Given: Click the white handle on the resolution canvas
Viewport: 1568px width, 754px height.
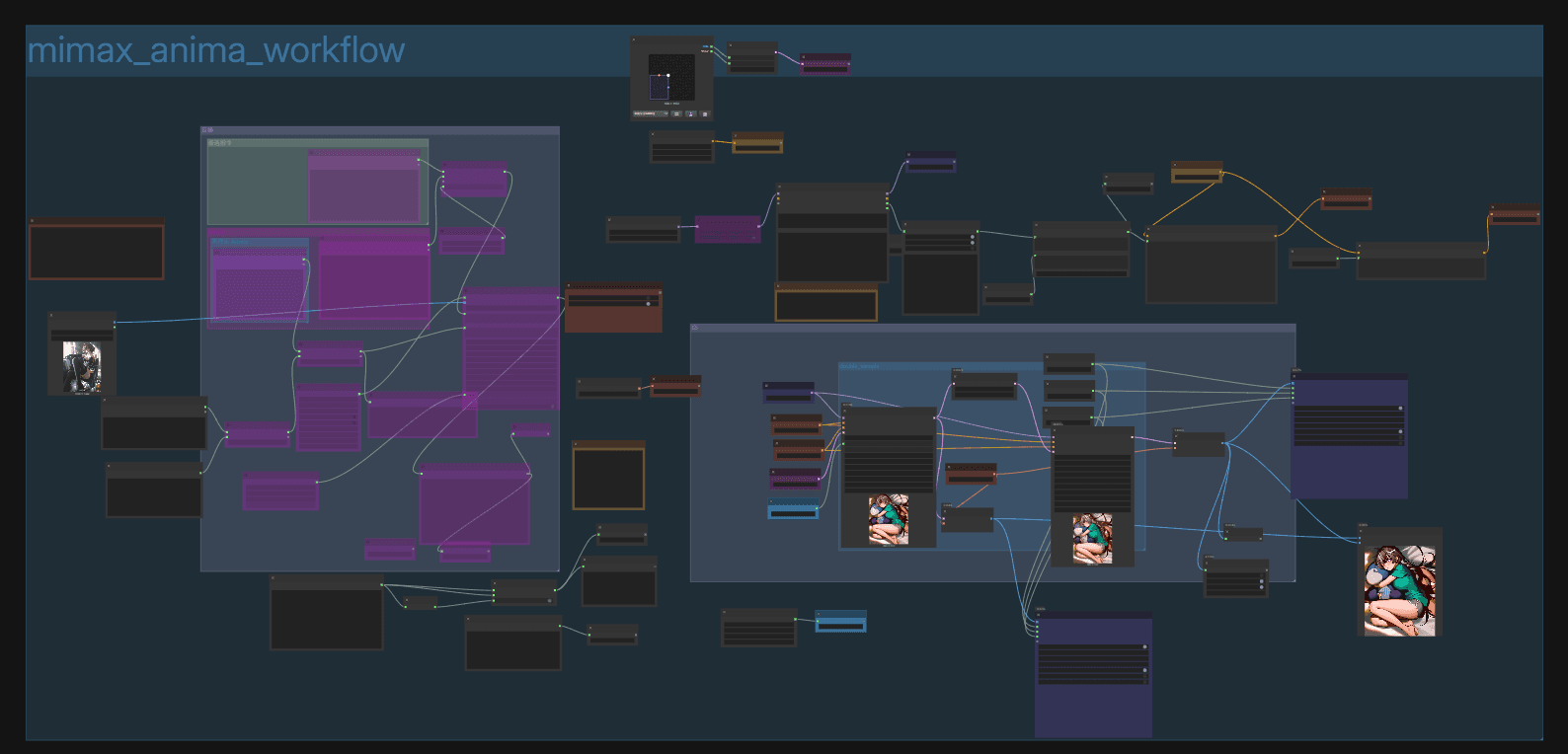Looking at the screenshot, I should 668,75.
